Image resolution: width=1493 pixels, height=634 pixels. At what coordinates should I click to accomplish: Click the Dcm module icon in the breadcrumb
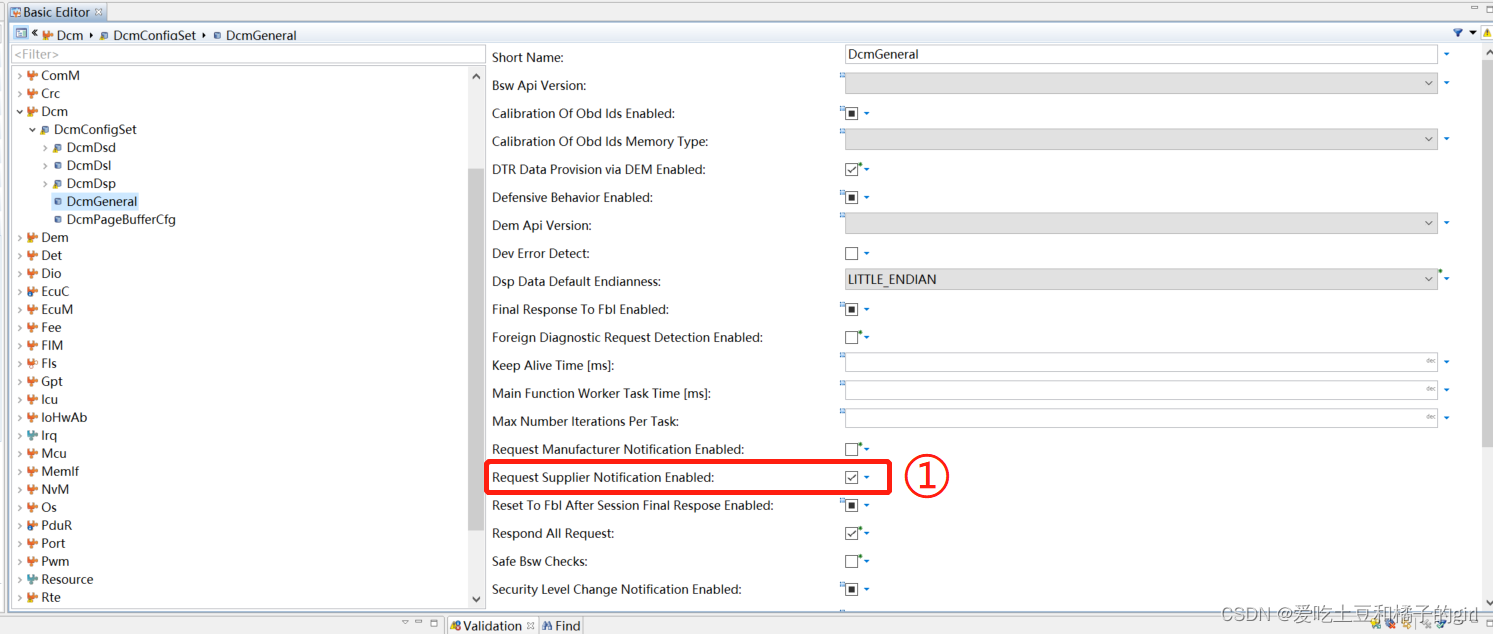(47, 35)
